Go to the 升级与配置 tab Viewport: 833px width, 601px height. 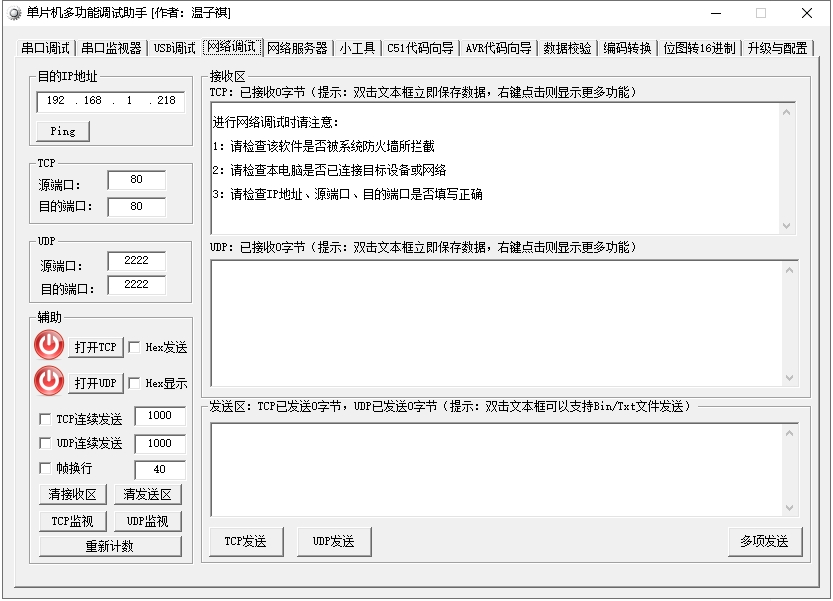pos(778,48)
